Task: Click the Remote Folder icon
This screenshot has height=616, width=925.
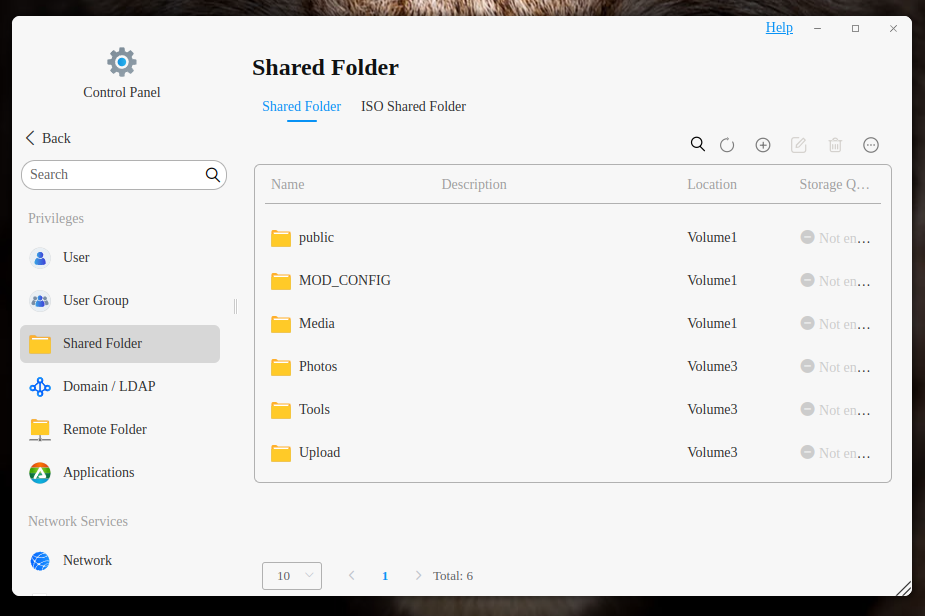Action: (40, 430)
